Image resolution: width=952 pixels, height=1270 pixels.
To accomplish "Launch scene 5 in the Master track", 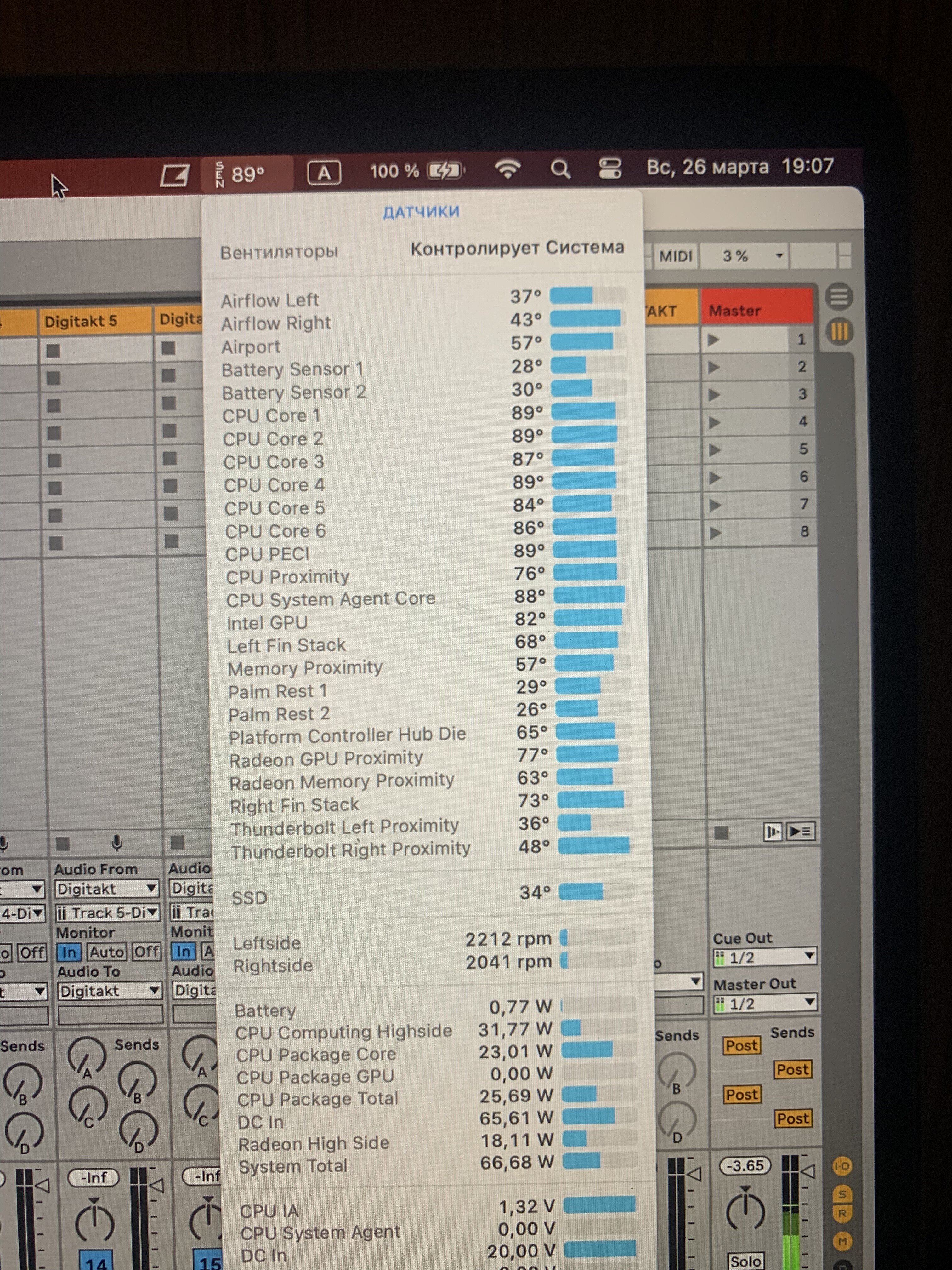I will (x=714, y=450).
